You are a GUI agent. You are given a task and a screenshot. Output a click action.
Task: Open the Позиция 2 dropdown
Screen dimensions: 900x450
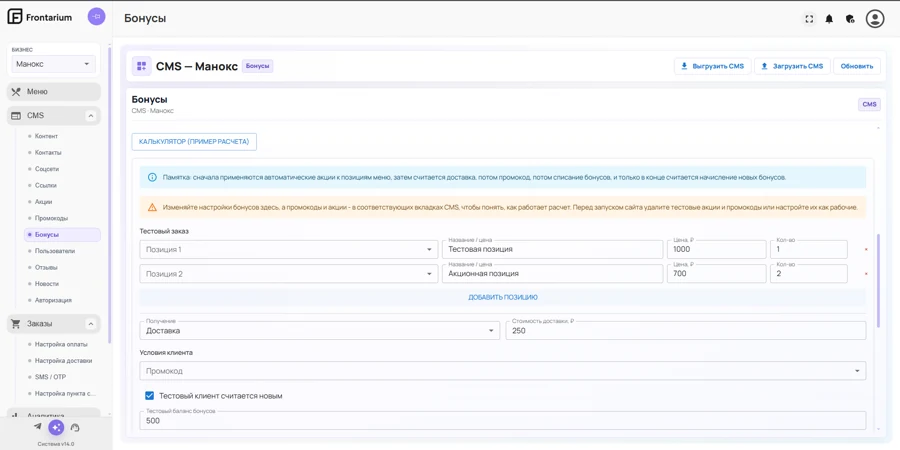289,274
